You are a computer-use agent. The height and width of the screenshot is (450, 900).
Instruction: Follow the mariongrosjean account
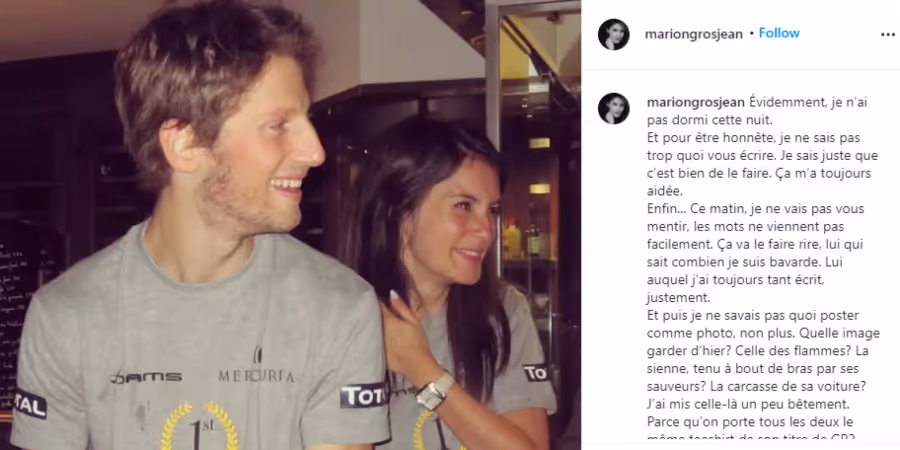[779, 33]
